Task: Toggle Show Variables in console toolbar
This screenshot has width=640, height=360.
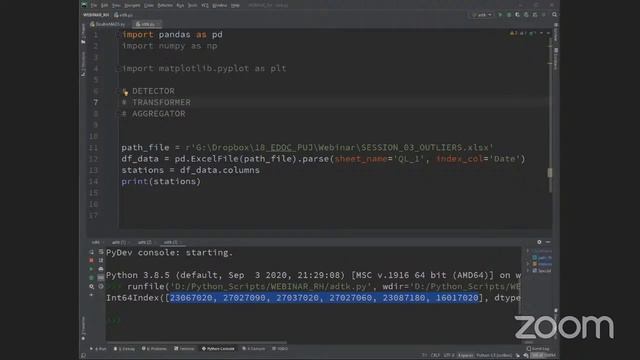Action: point(101,278)
